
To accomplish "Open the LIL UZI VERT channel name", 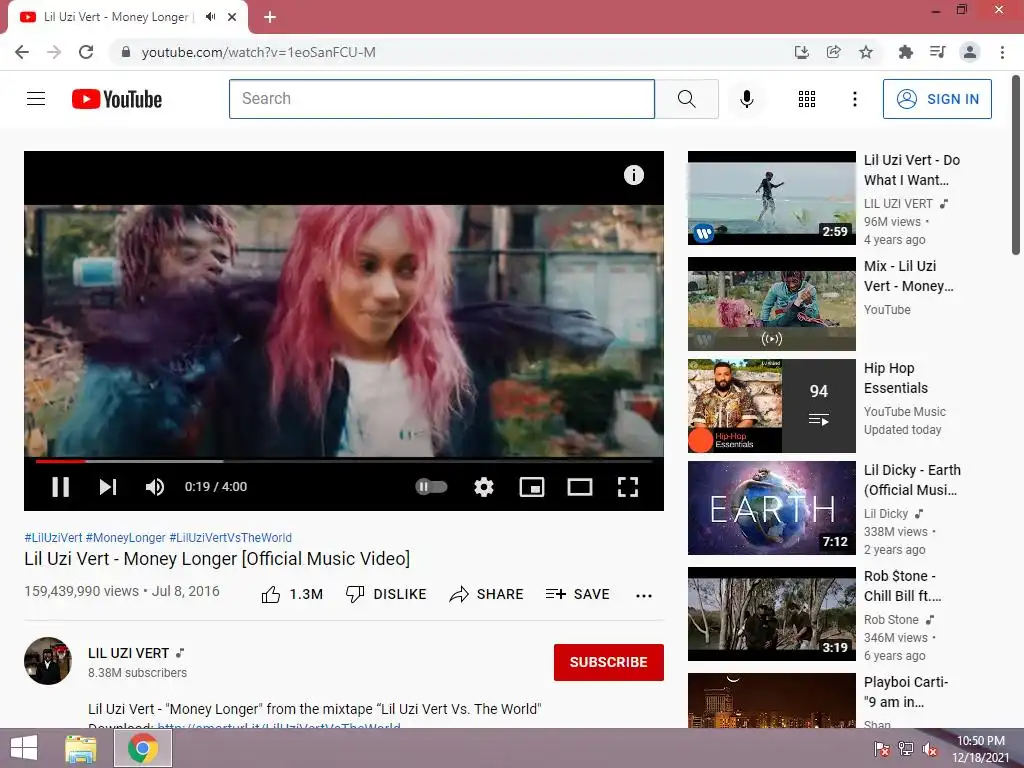I will point(129,653).
